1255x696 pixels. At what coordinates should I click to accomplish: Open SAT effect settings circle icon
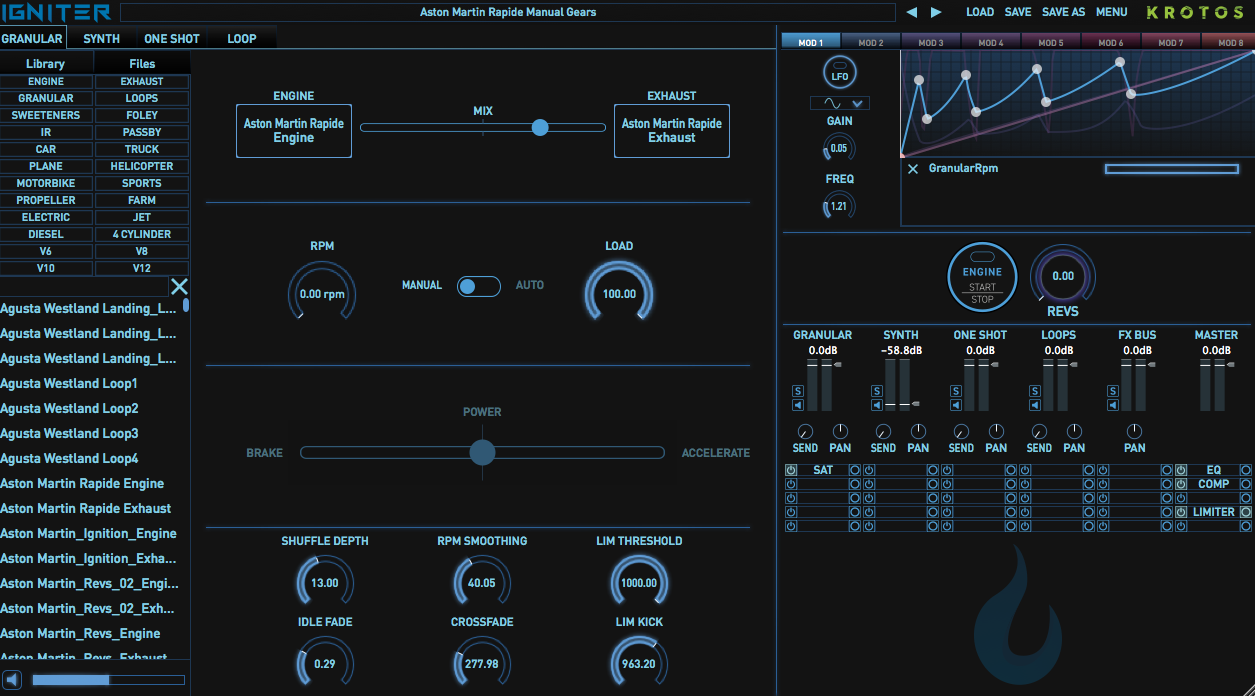click(x=854, y=470)
